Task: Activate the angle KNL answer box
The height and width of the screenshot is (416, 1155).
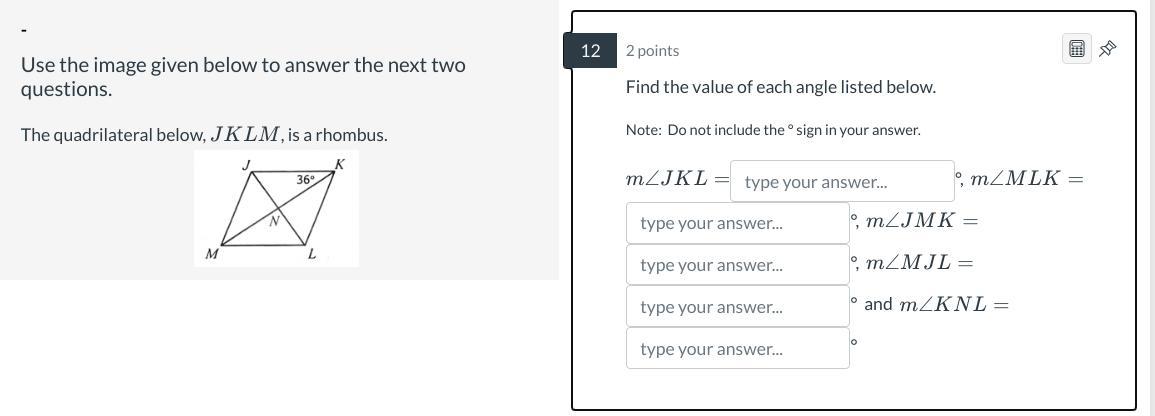Action: point(737,349)
